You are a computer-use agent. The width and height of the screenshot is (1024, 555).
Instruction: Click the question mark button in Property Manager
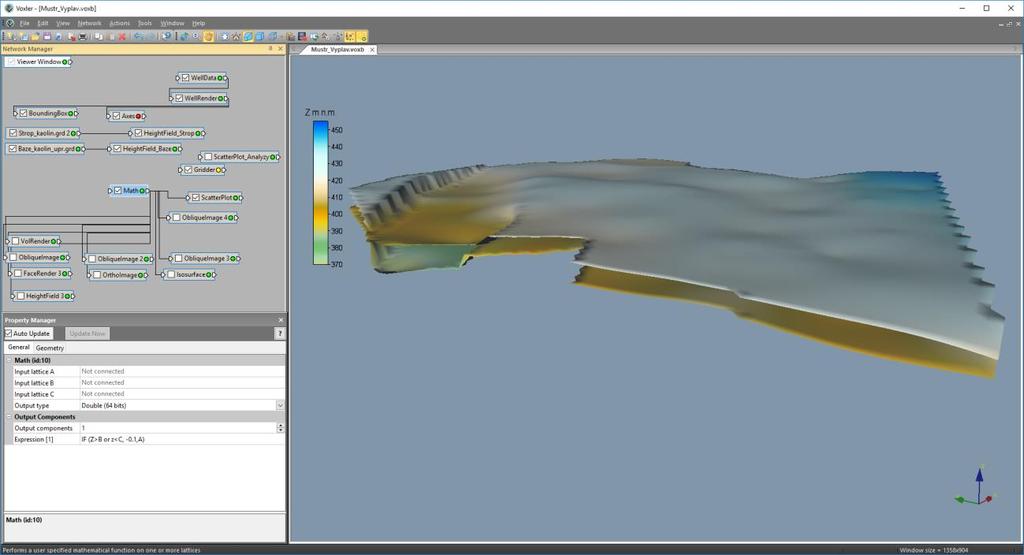[280, 334]
